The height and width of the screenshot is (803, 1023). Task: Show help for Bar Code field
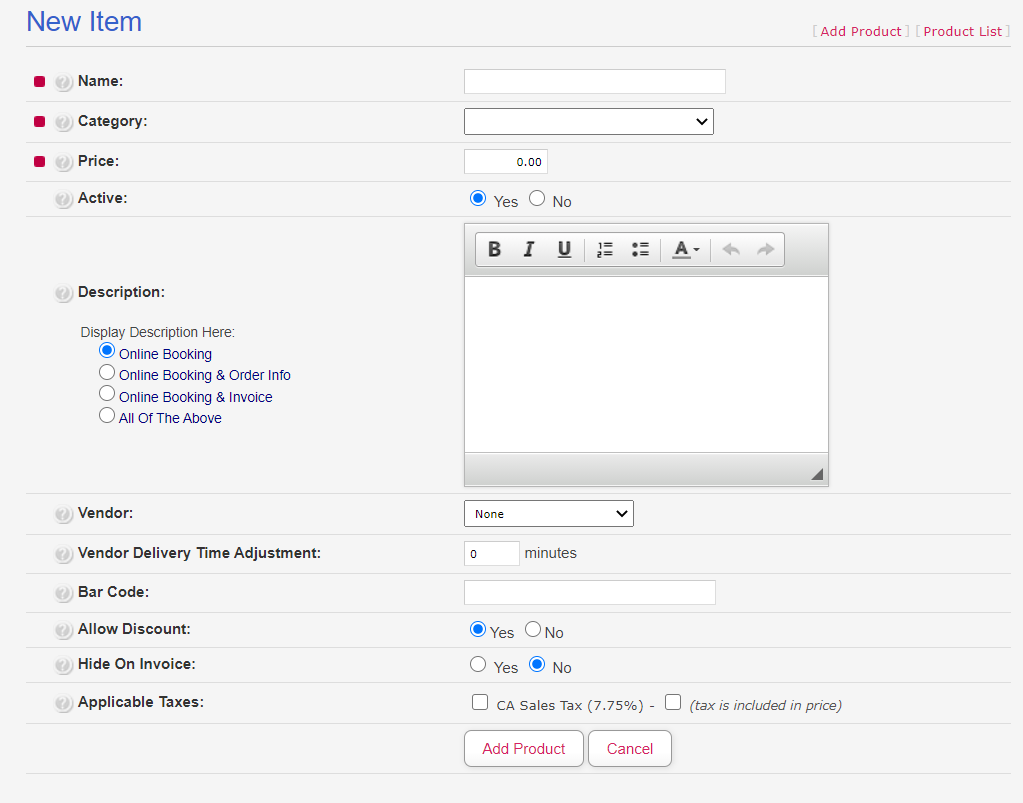click(63, 593)
